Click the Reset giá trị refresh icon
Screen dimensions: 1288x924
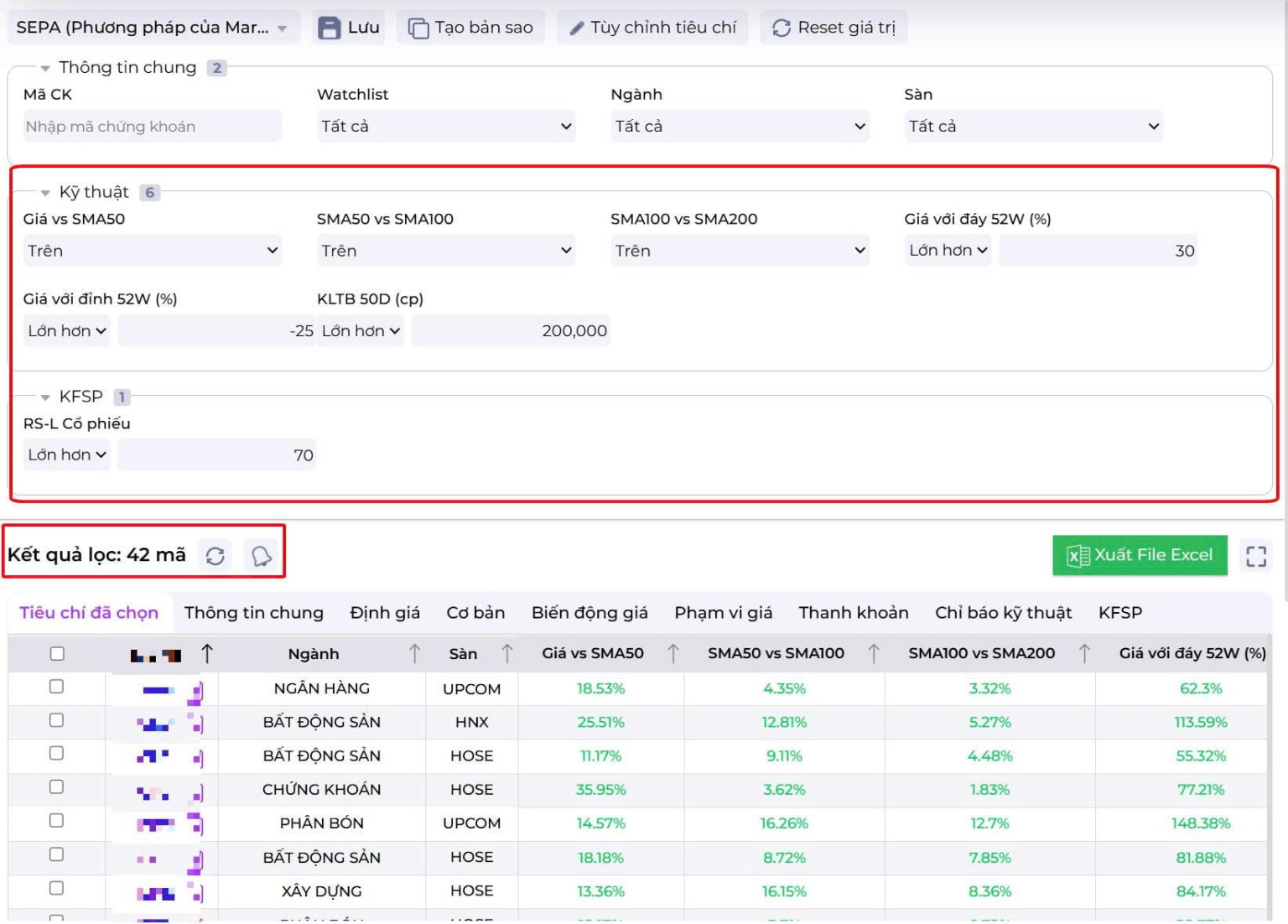[x=782, y=28]
